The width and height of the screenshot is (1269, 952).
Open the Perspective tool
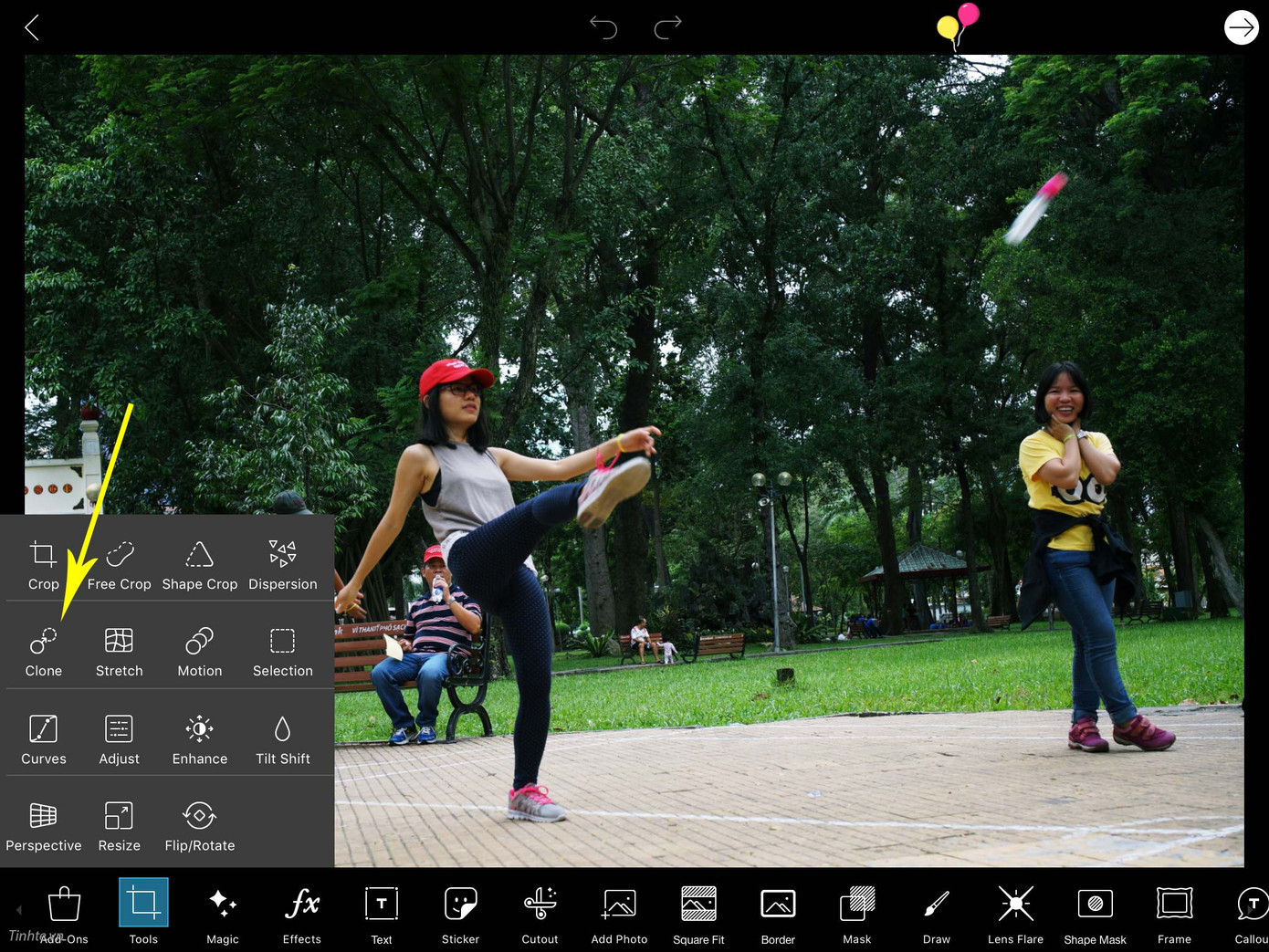coord(43,826)
